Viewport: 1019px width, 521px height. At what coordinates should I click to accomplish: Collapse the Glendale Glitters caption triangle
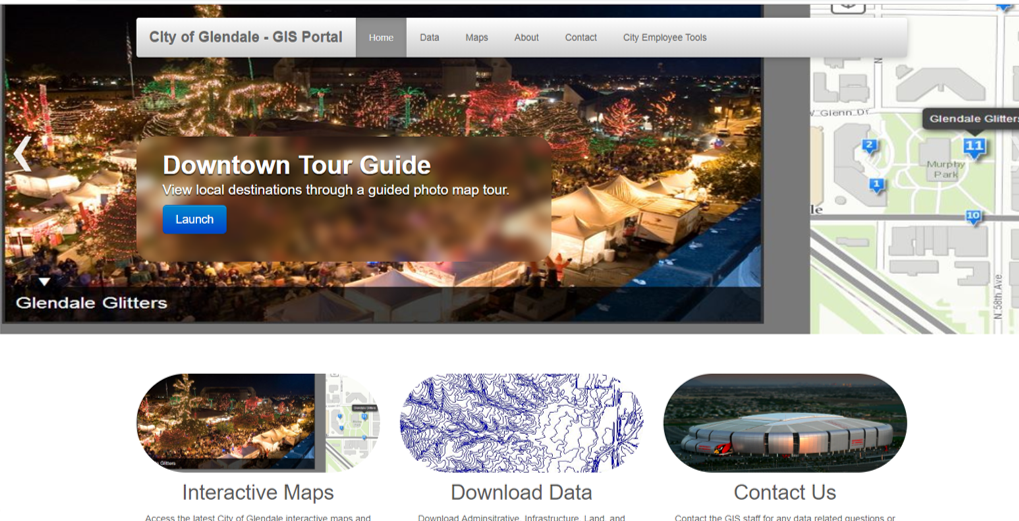tap(44, 282)
